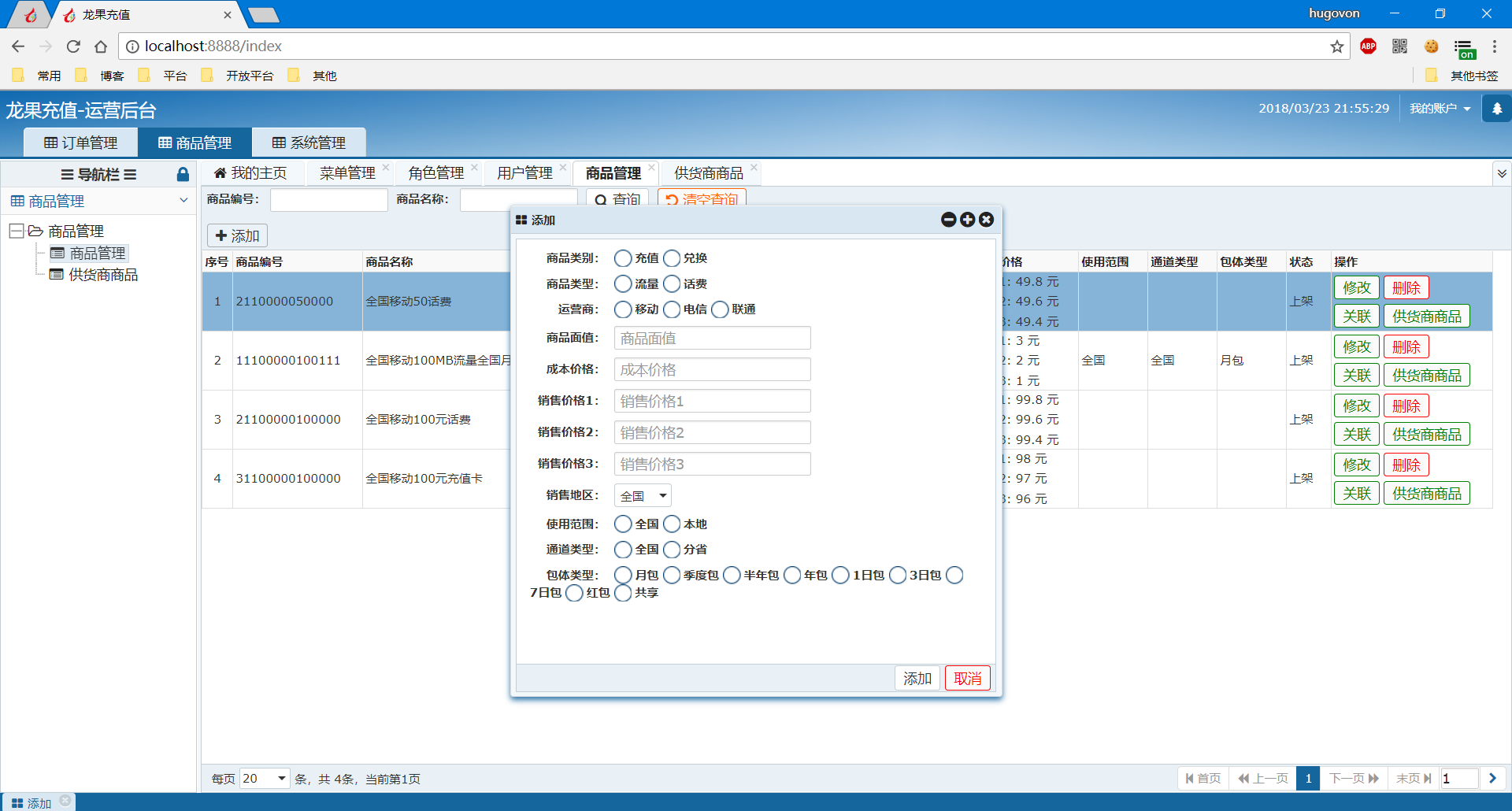Close the 添加 taskbar item at bottom

click(65, 800)
